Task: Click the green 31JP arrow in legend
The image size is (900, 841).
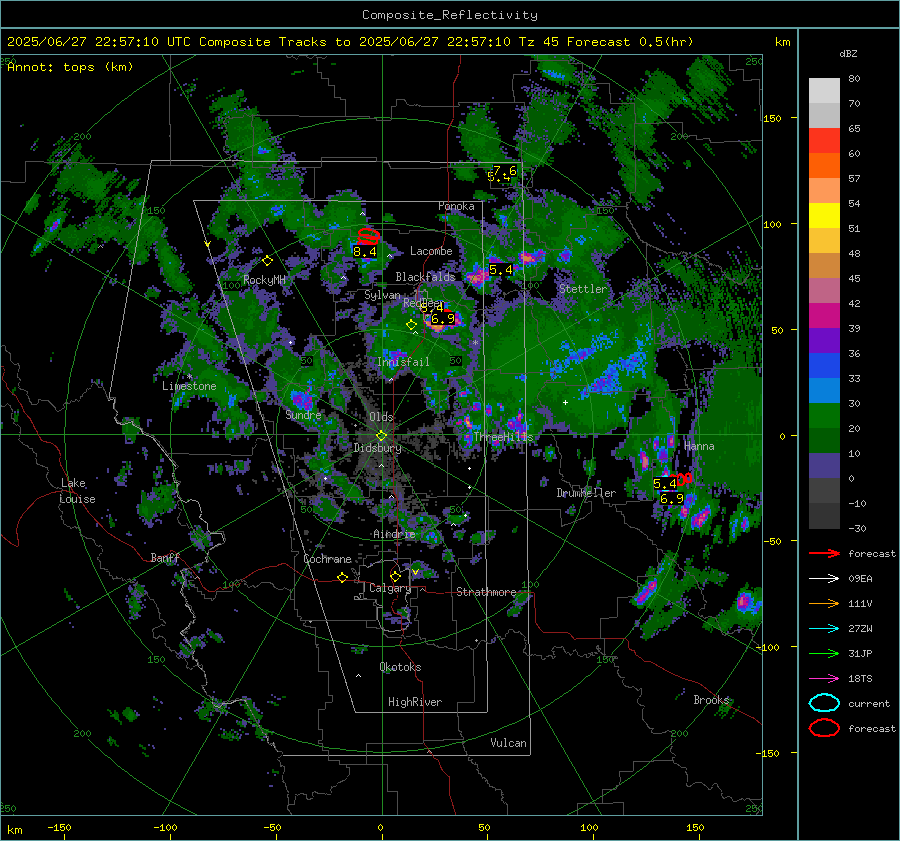Action: tap(824, 653)
